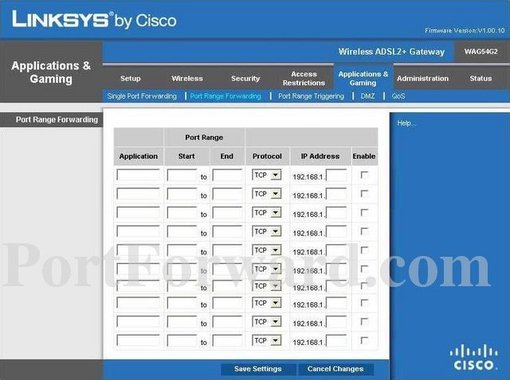Tick the Enable checkbox in the fifth row
The height and width of the screenshot is (380, 510).
[364, 250]
